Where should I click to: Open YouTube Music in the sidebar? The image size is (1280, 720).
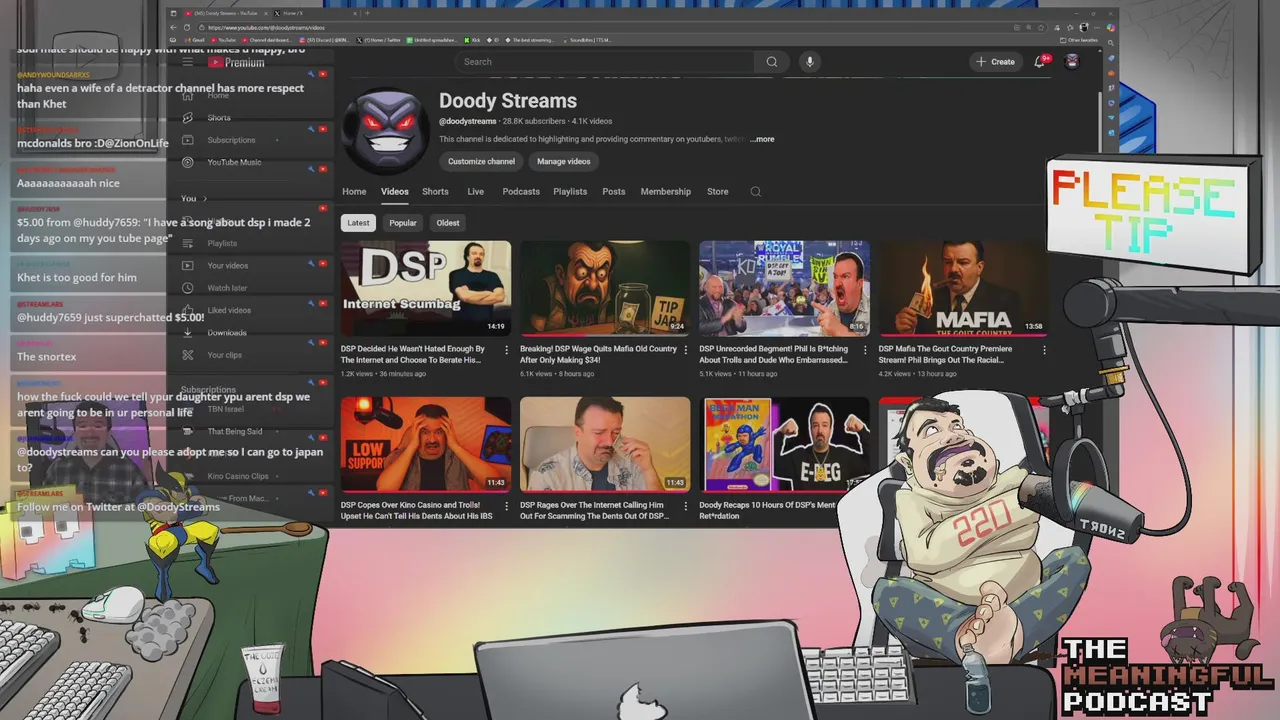(x=234, y=162)
